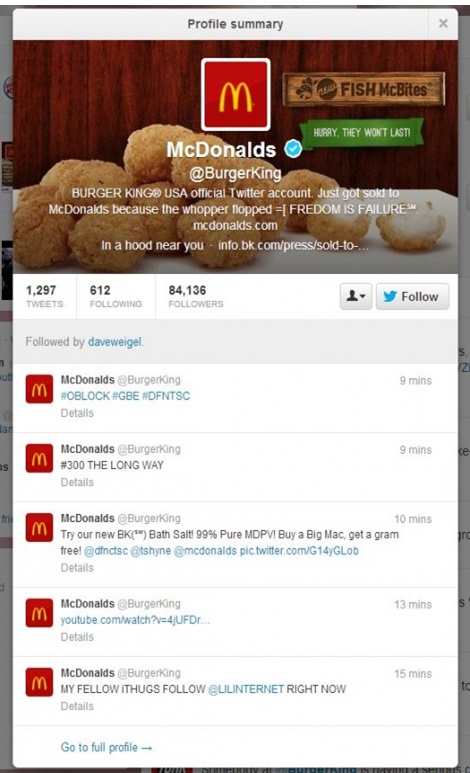The image size is (470, 773).
Task: Open the mcdonalds.com link in the bio
Action: pyautogui.click(x=235, y=226)
